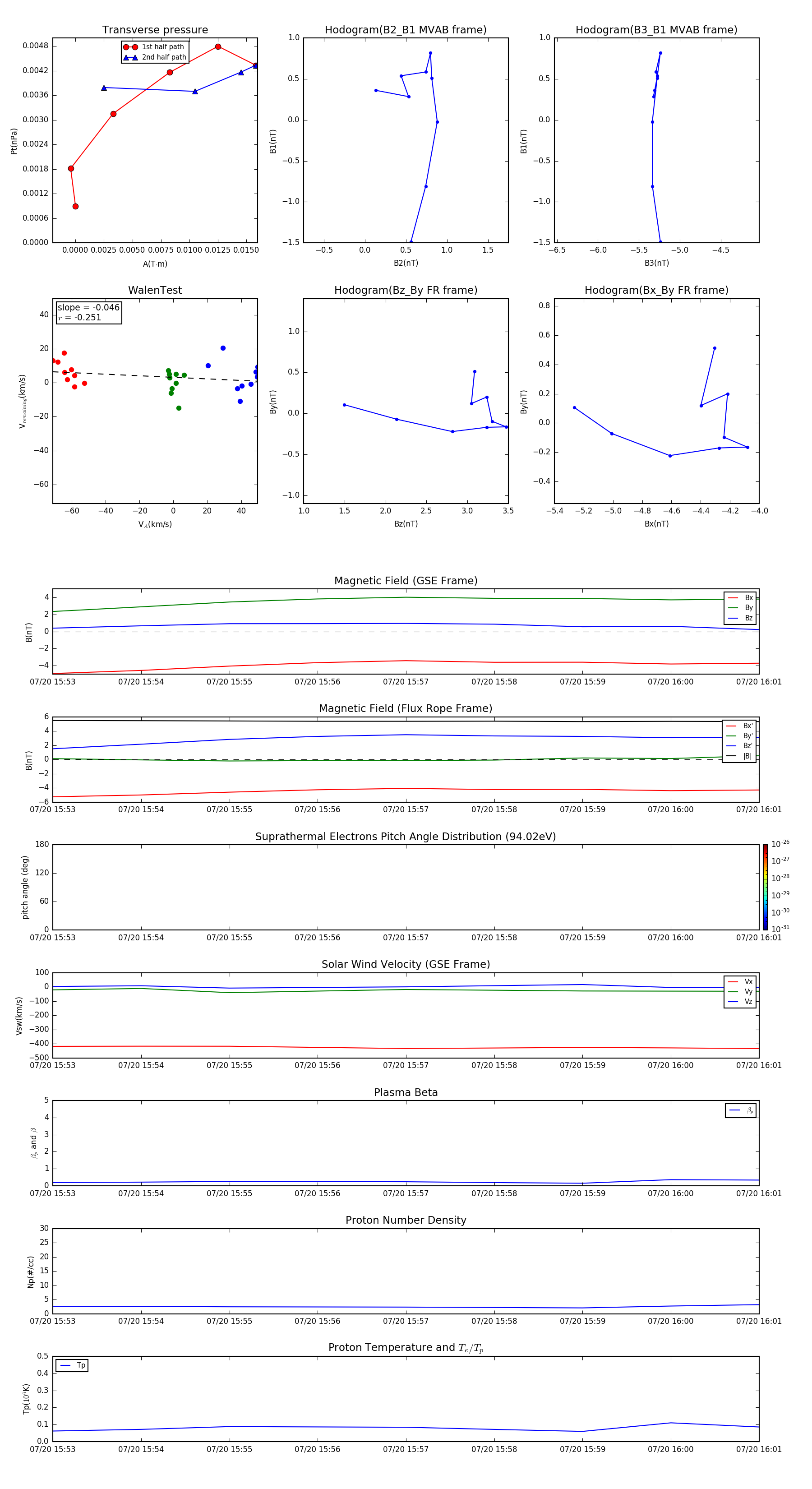Select the Bz entry in the GSE field legend
This screenshot has height=1489, width=812.
click(740, 619)
